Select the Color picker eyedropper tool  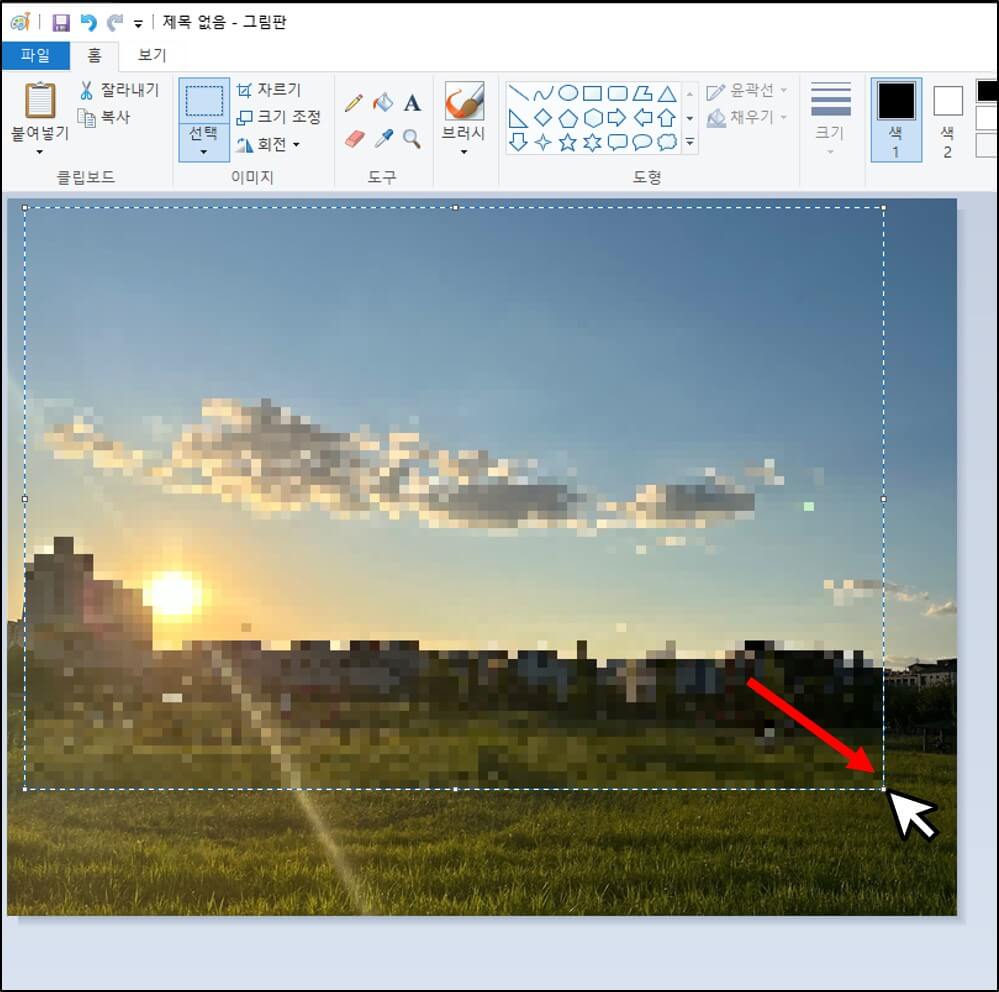384,138
